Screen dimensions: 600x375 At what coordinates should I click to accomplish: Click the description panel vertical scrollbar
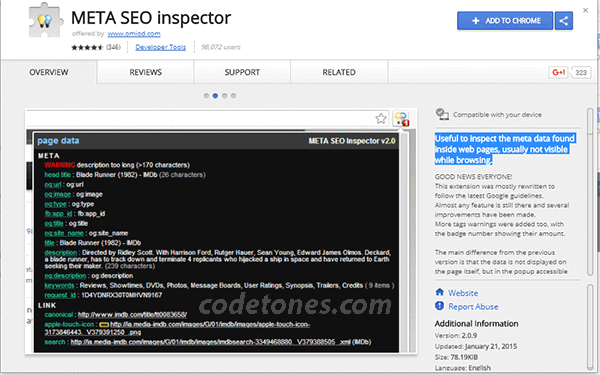click(590, 191)
